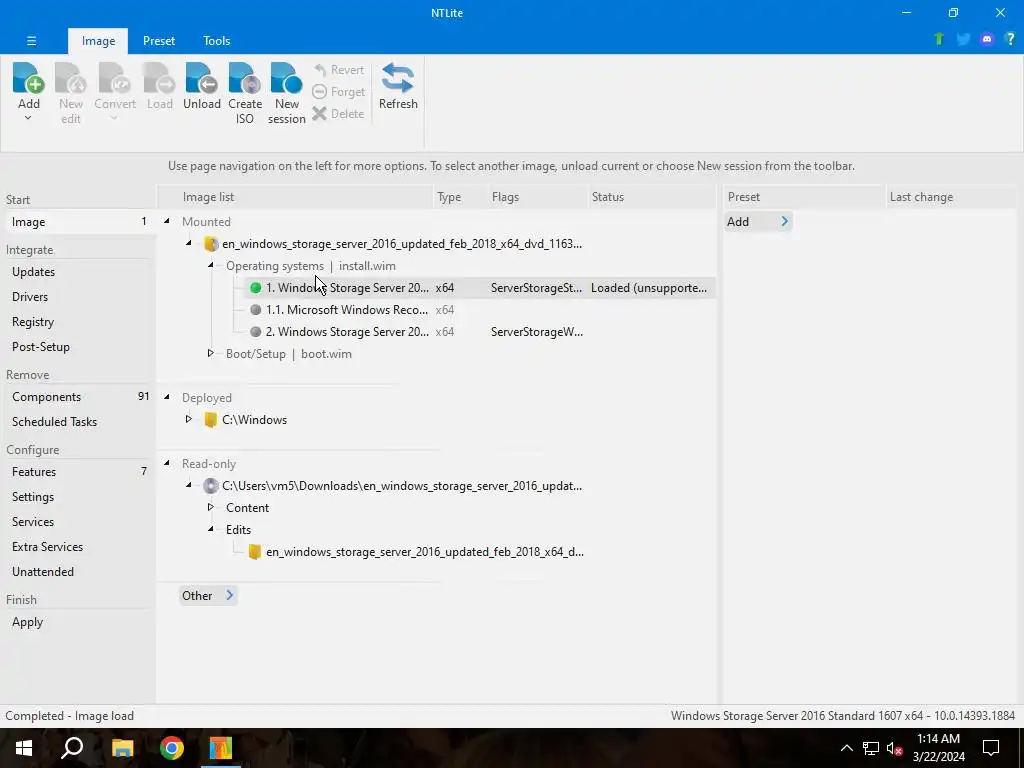
Task: Expand the Boot/Setup boot.wim node
Action: coord(210,353)
